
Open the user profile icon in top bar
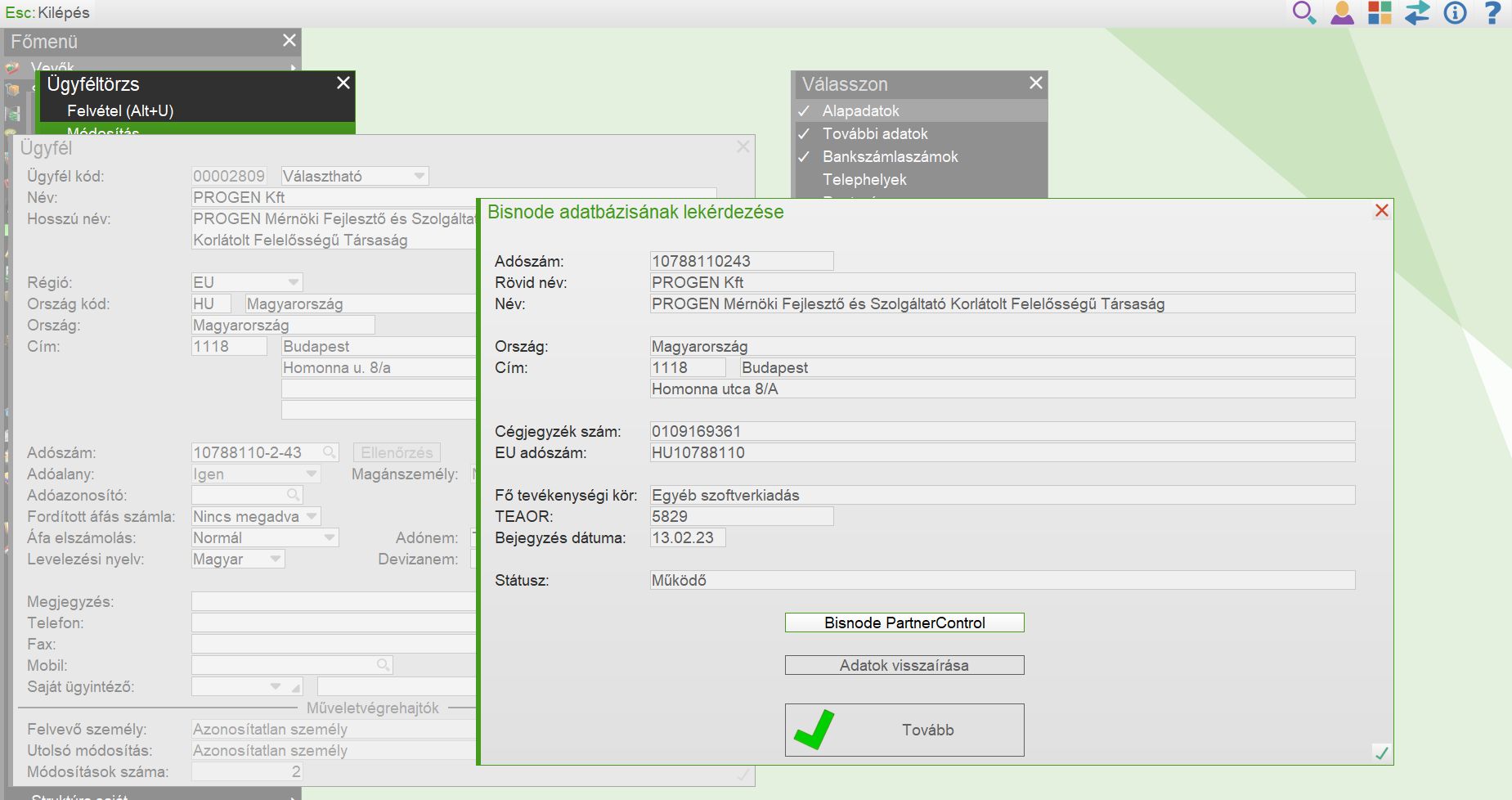point(1342,13)
